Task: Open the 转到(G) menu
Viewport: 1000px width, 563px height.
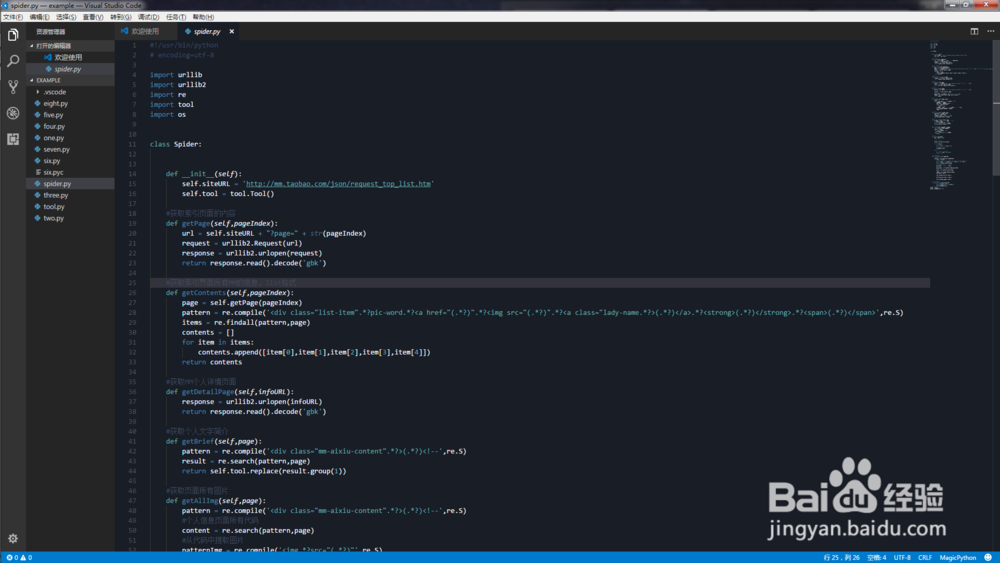Action: [121, 17]
